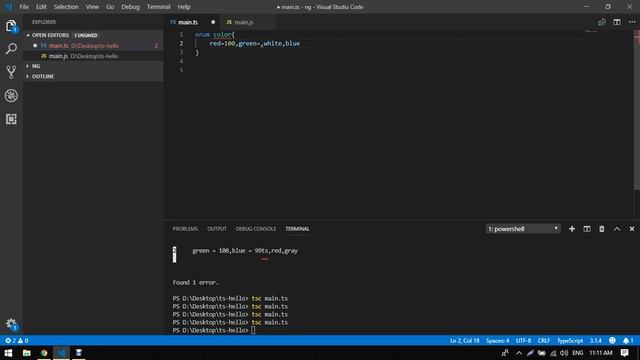The width and height of the screenshot is (640, 360).
Task: Click the VS Code taskbar icon
Action: point(62,353)
